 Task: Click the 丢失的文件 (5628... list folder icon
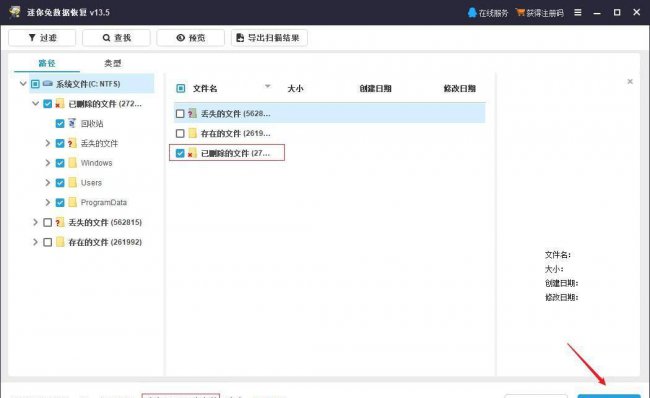tap(192, 113)
